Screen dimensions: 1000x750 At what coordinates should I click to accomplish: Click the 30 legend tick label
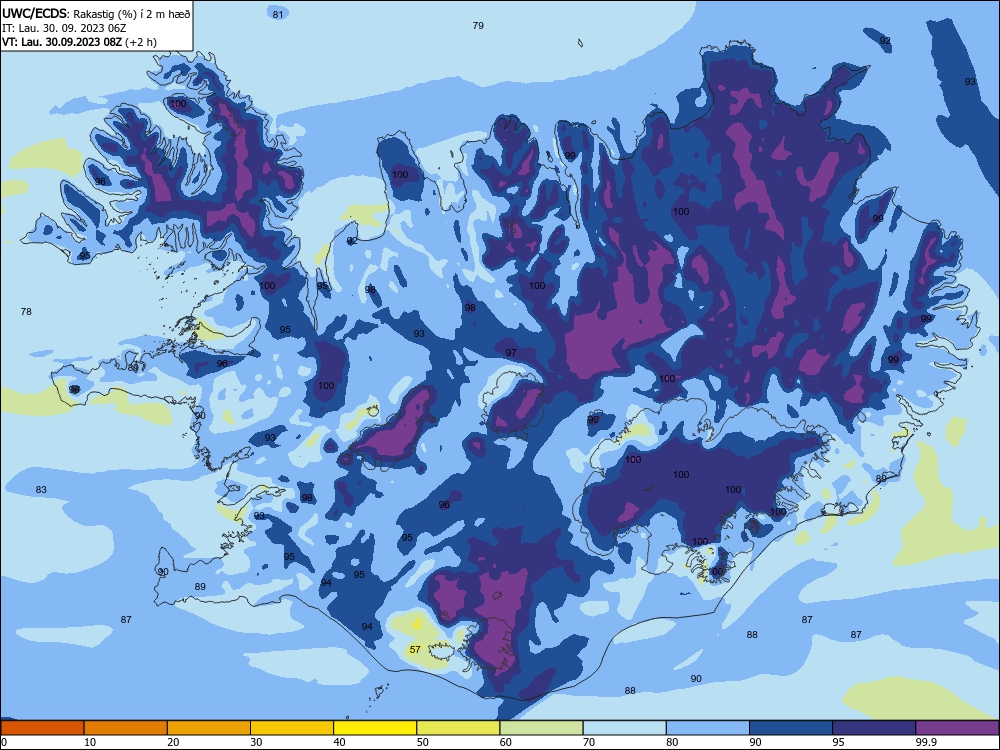pos(256,742)
